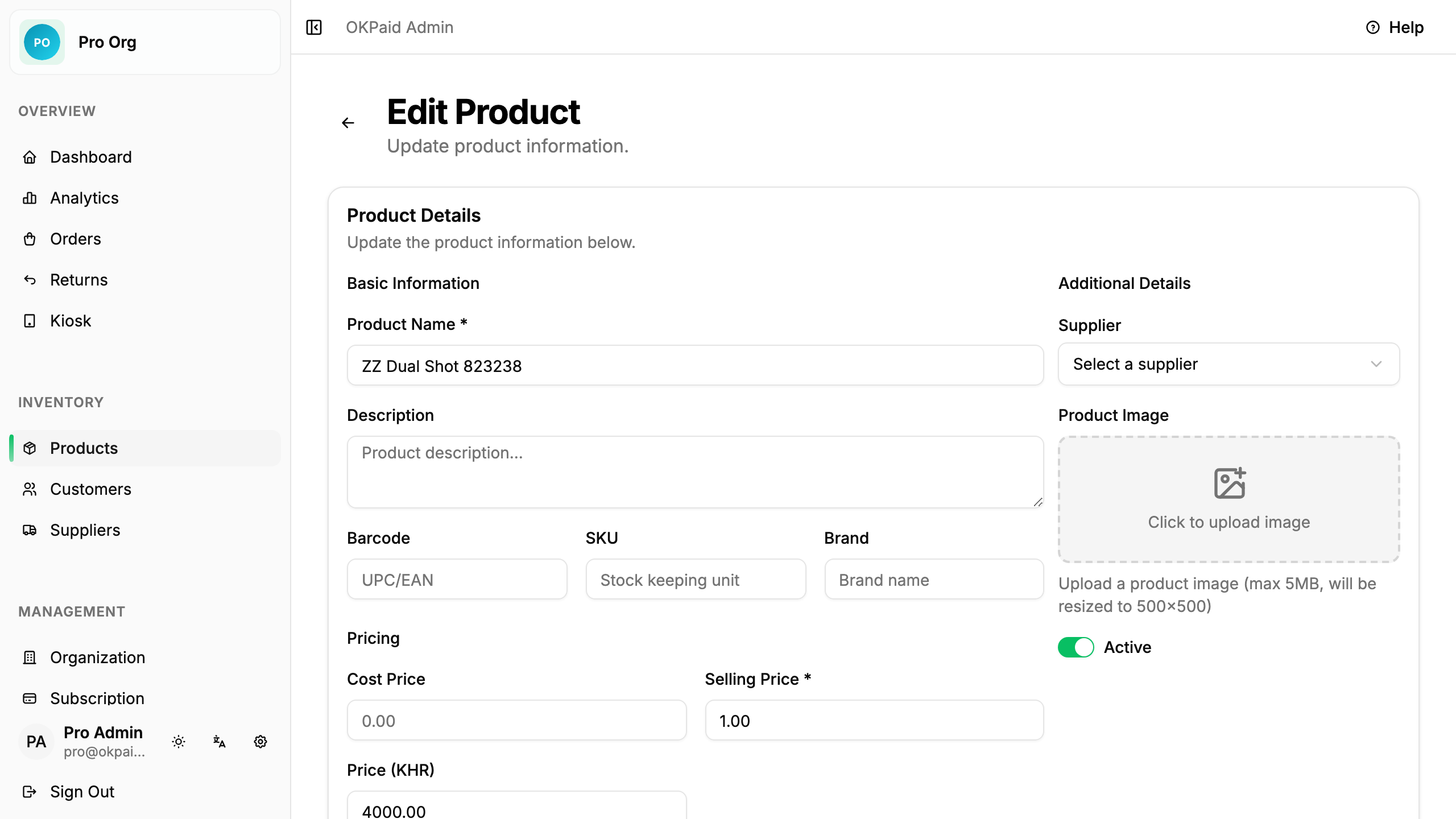Navigate to Suppliers
Image resolution: width=1456 pixels, height=819 pixels.
(x=145, y=530)
